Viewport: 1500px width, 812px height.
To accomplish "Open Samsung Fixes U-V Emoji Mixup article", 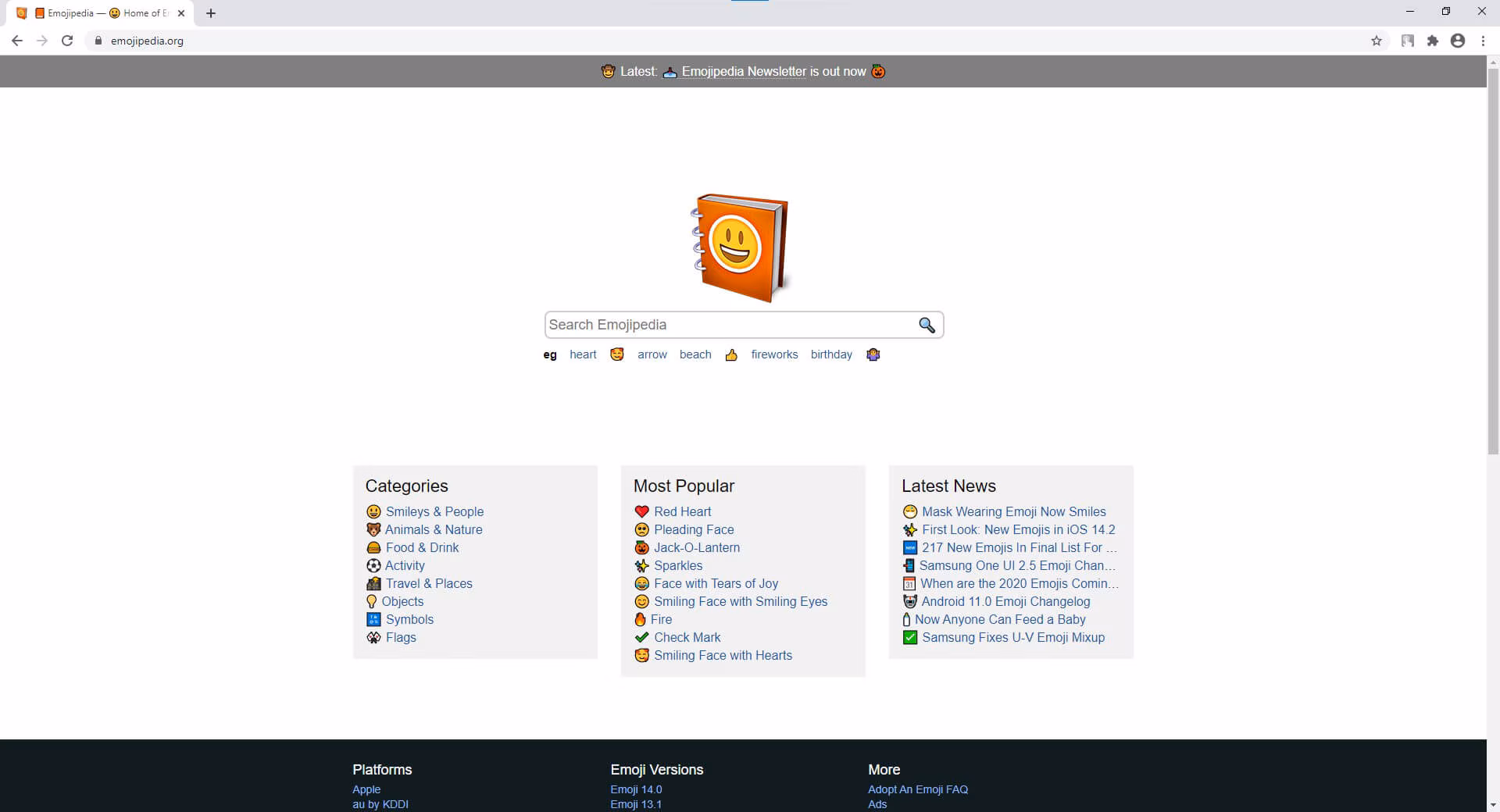I will 1013,638.
